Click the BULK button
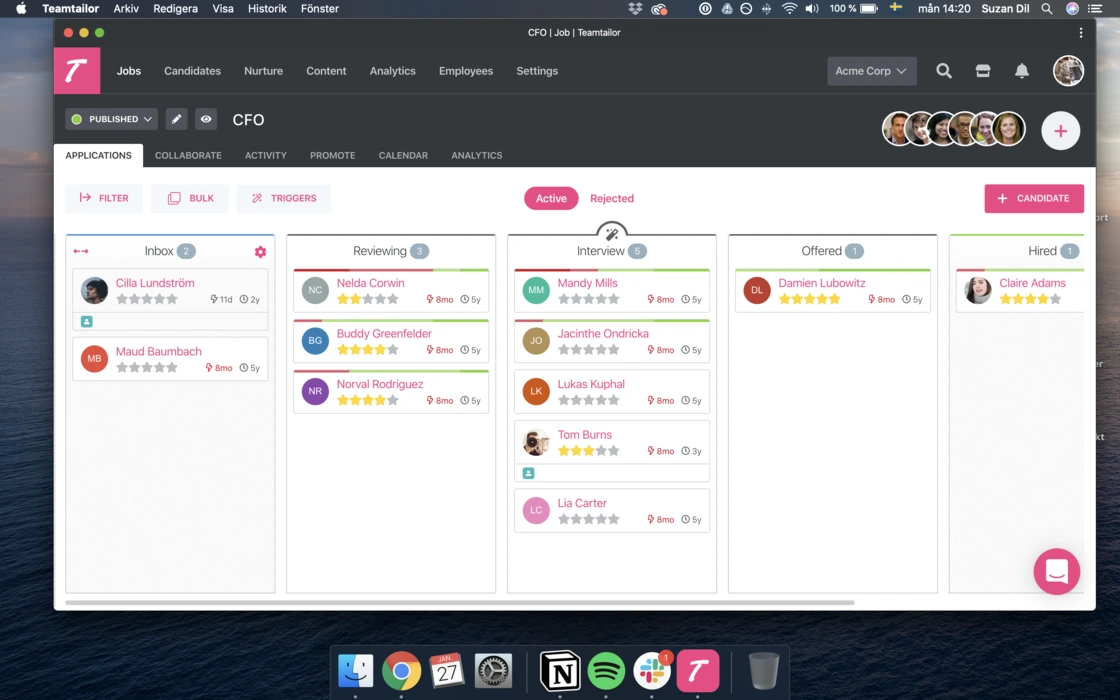 click(190, 199)
